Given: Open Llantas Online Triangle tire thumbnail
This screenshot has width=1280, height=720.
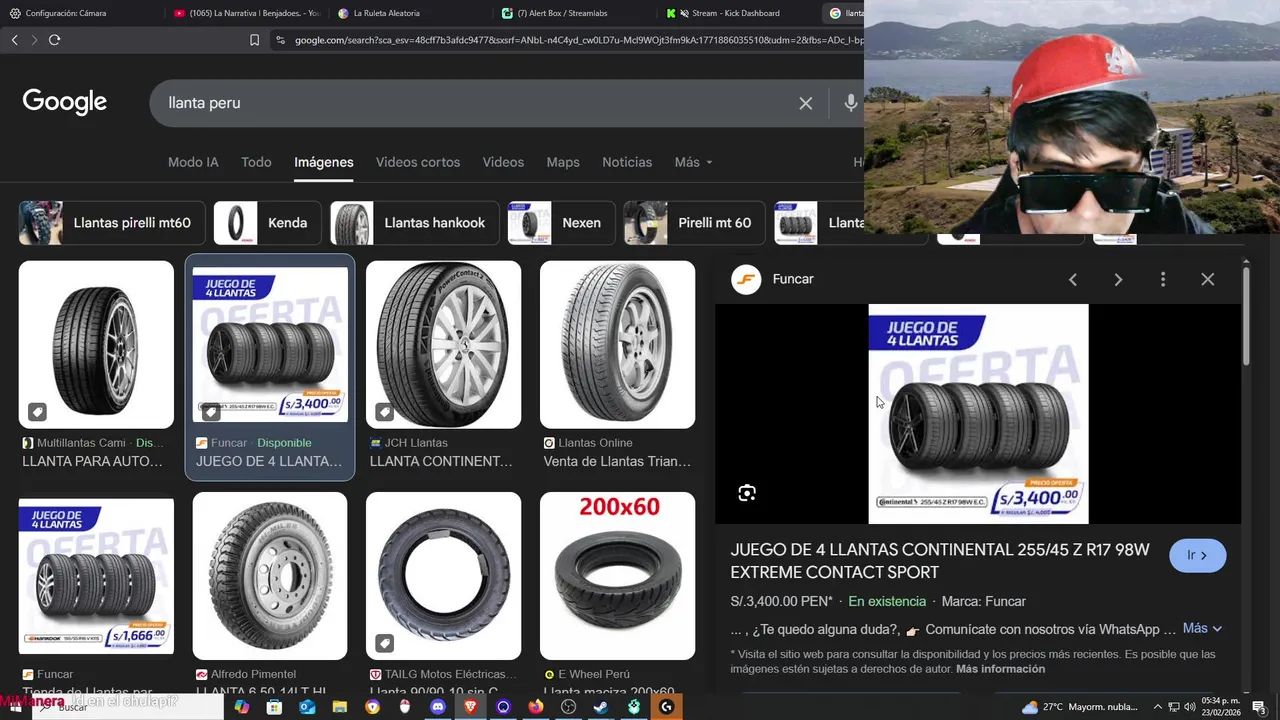Looking at the screenshot, I should pos(617,345).
